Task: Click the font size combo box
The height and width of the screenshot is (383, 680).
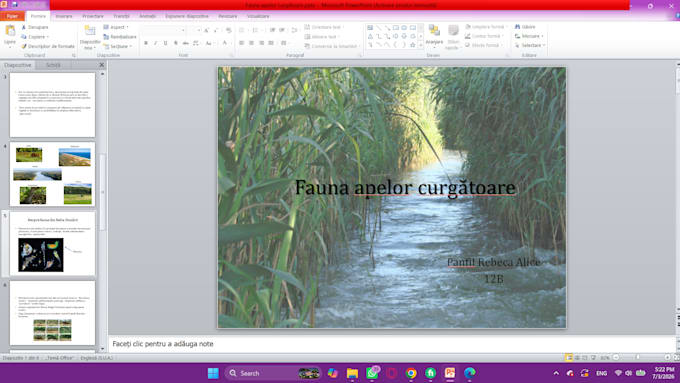Action: point(195,30)
